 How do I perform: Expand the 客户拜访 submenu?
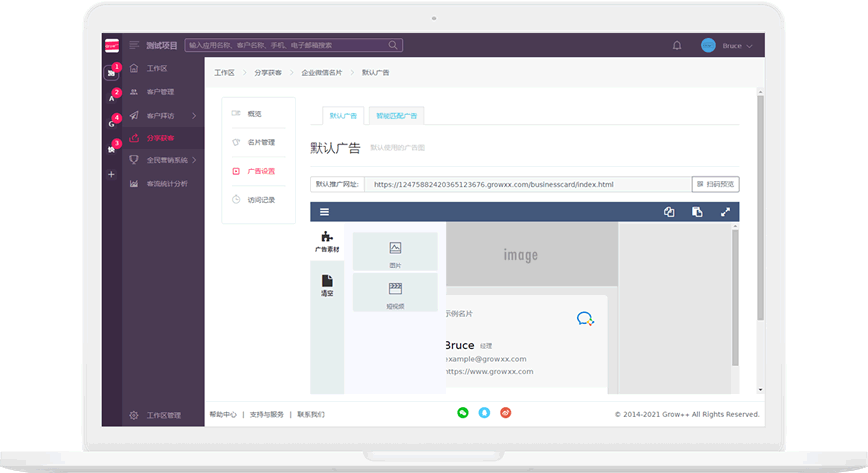(194, 115)
